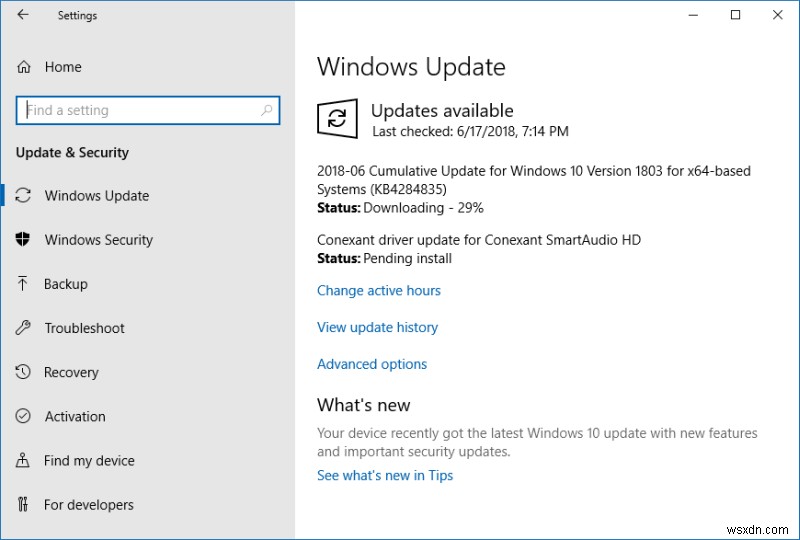The image size is (800, 540).
Task: Close the Settings window
Action: pos(778,15)
